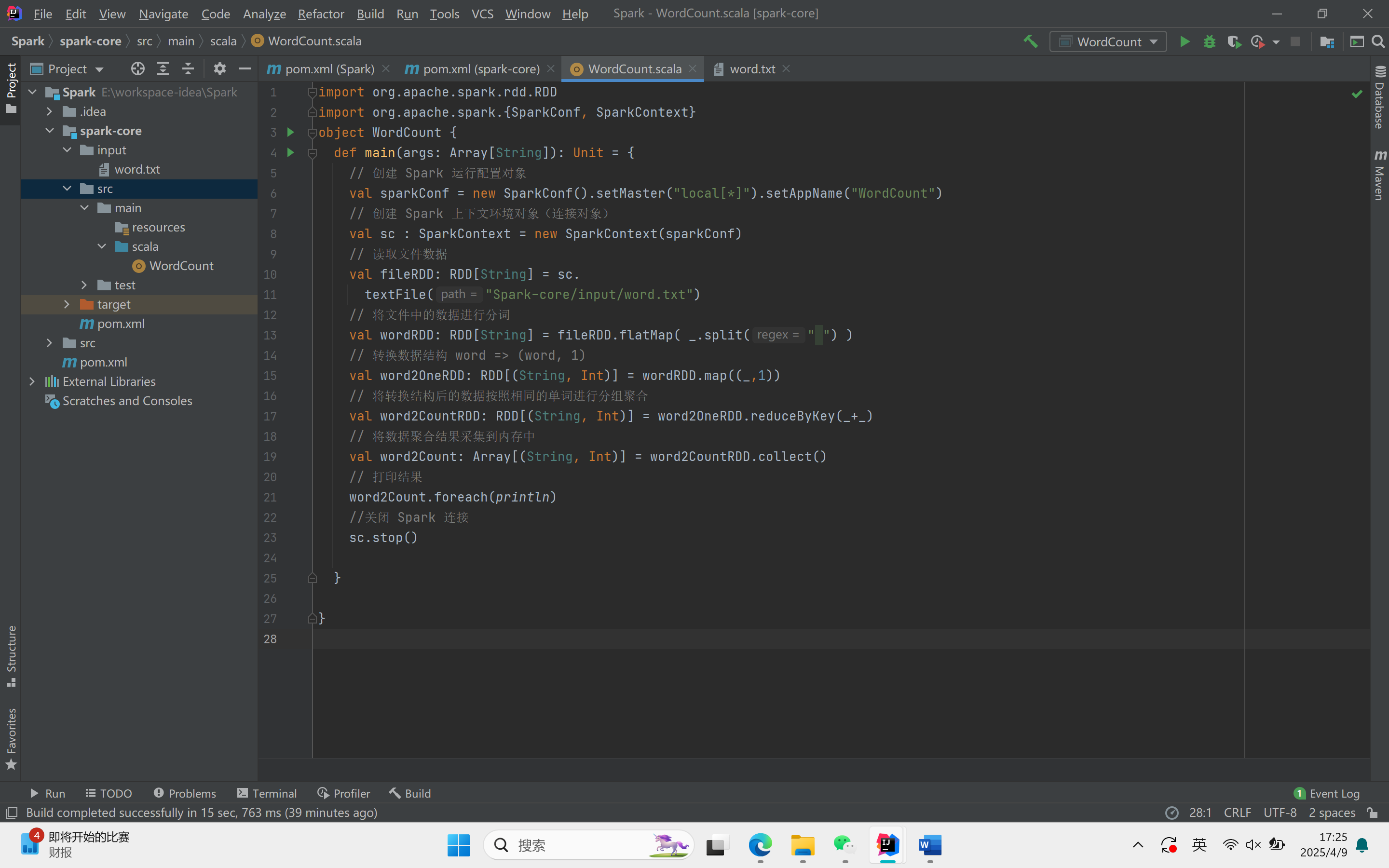Open the Refactor menu

coord(321,14)
